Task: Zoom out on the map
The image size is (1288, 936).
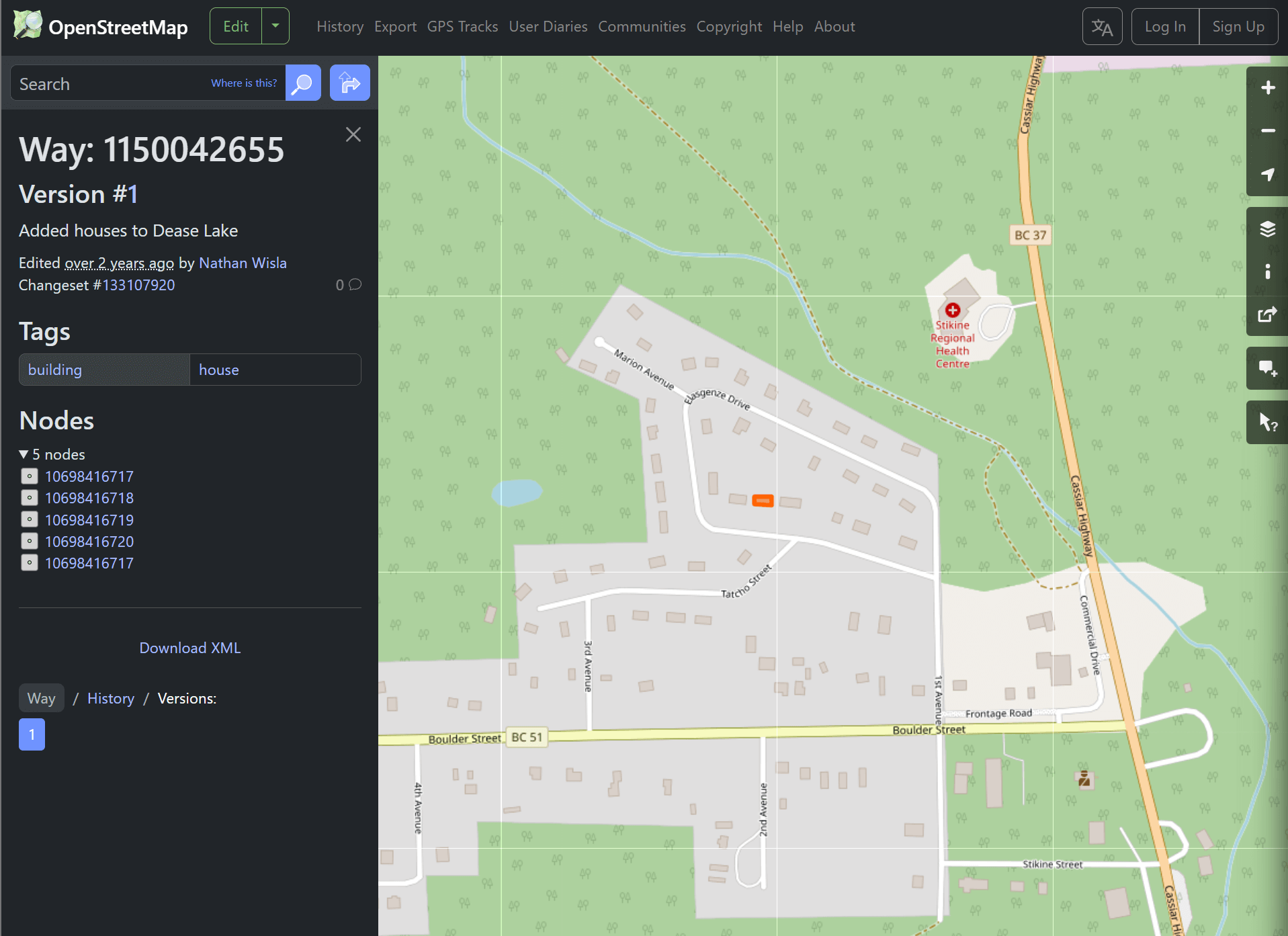Action: 1267,131
